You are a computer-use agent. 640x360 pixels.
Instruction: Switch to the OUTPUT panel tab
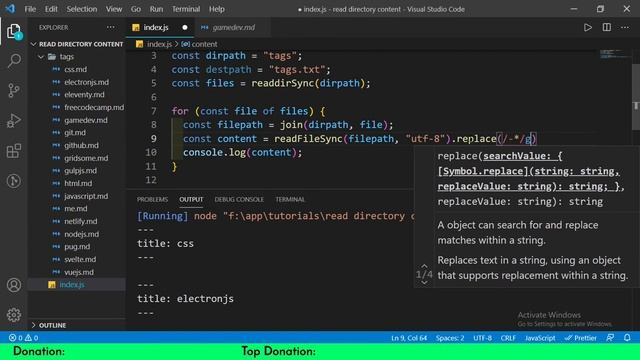point(191,199)
